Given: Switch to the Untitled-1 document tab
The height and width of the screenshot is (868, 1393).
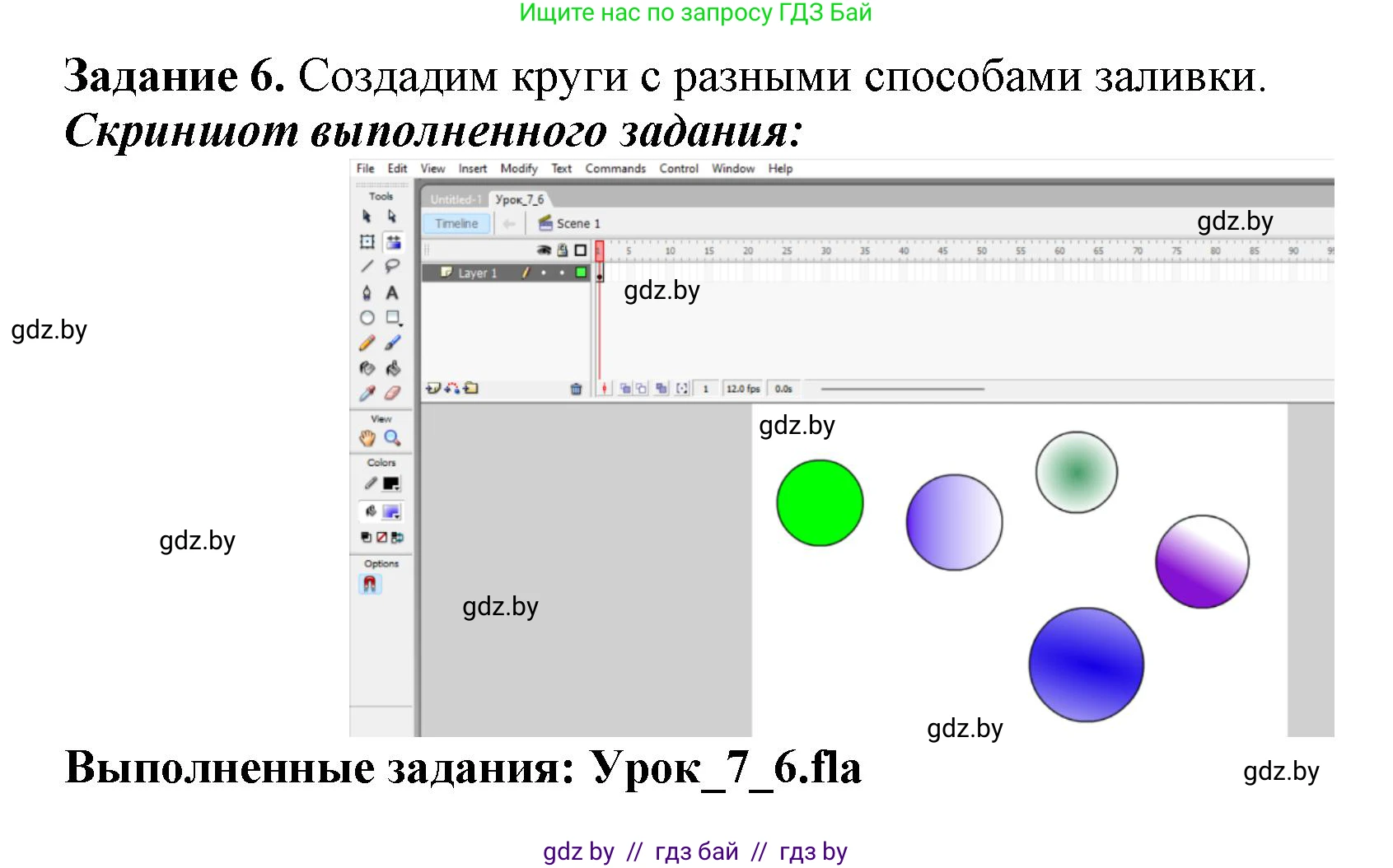Looking at the screenshot, I should [456, 199].
